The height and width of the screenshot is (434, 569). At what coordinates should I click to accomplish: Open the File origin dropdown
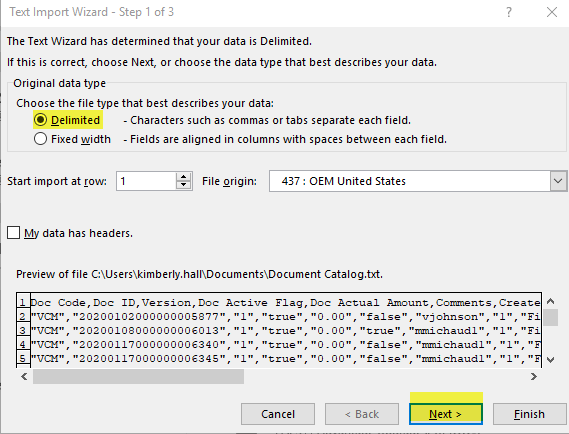coord(558,181)
